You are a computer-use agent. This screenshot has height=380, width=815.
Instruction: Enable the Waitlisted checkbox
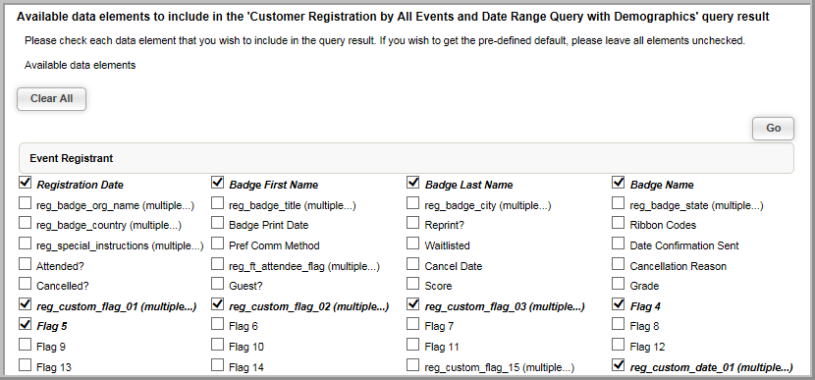pos(413,243)
